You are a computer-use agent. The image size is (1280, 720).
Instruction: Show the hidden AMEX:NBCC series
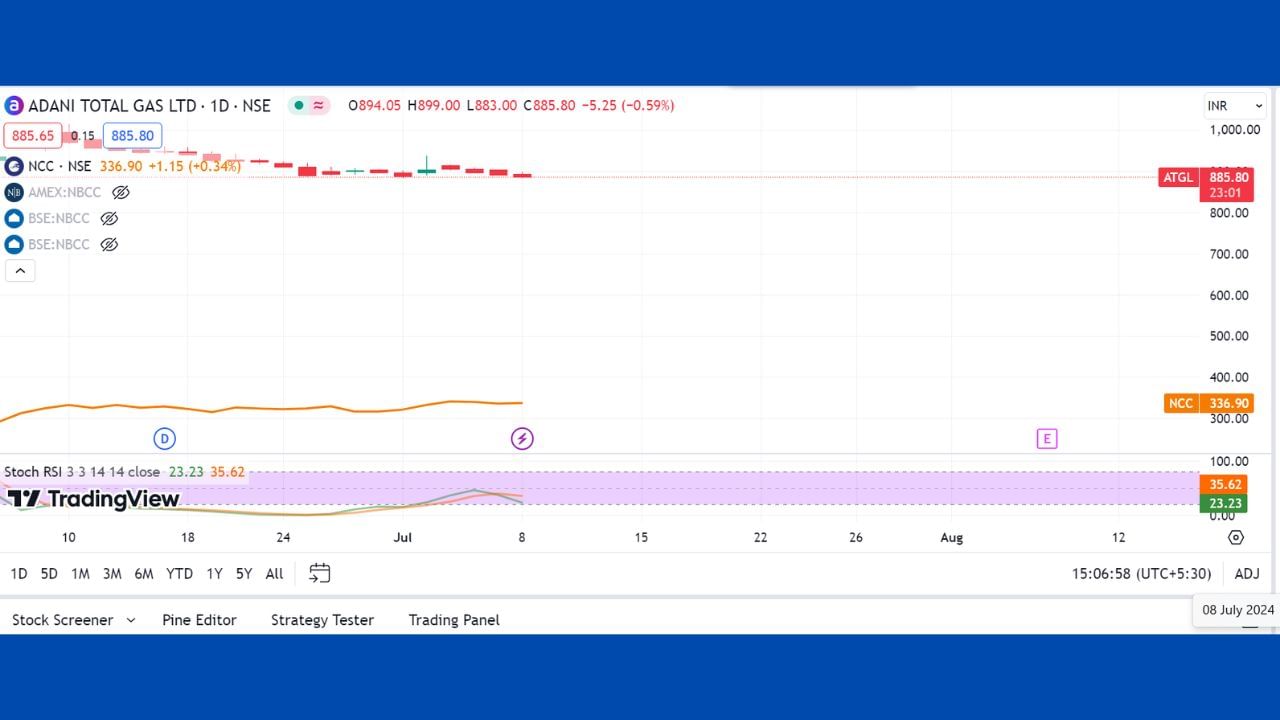pyautogui.click(x=121, y=192)
